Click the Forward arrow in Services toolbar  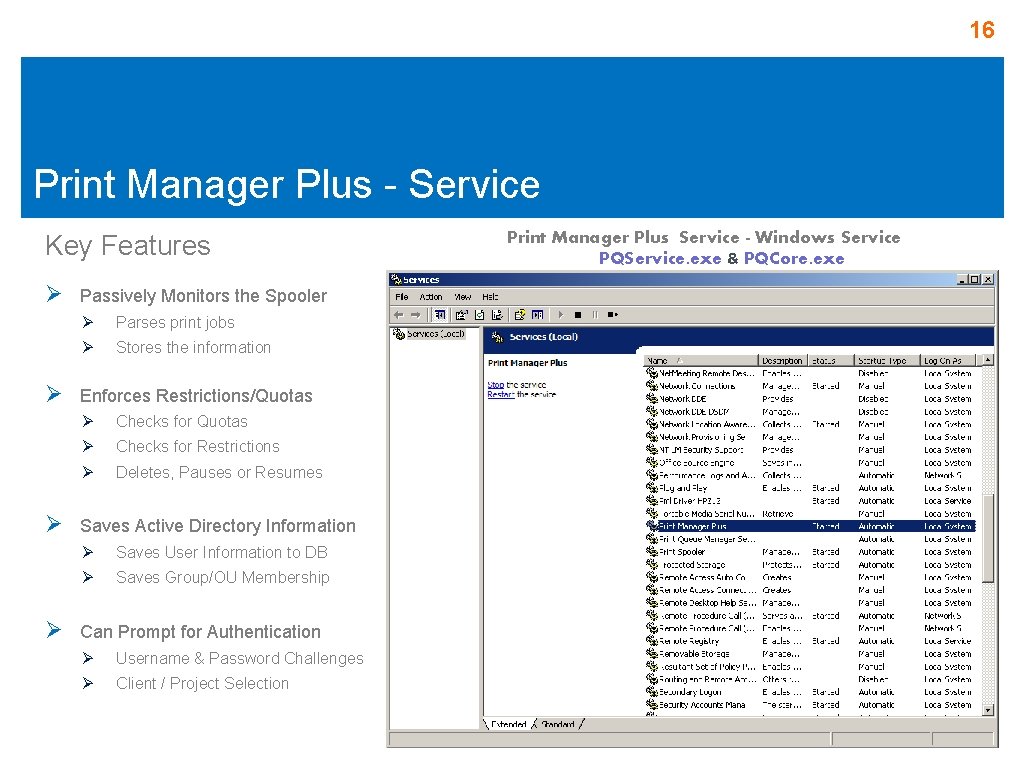(415, 315)
